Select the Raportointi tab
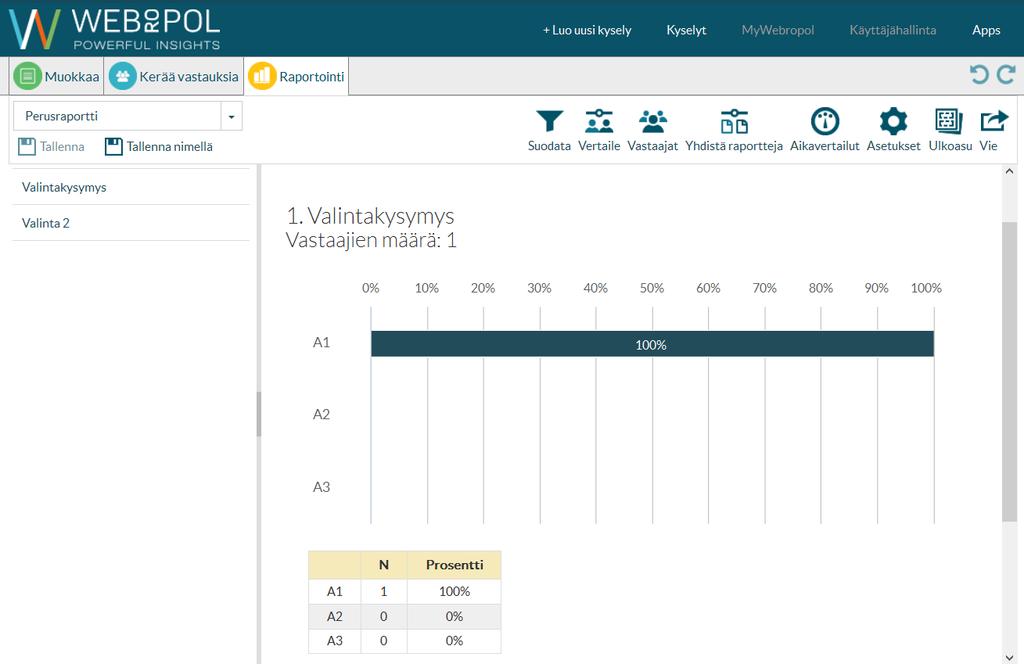This screenshot has width=1024, height=664. (x=296, y=76)
